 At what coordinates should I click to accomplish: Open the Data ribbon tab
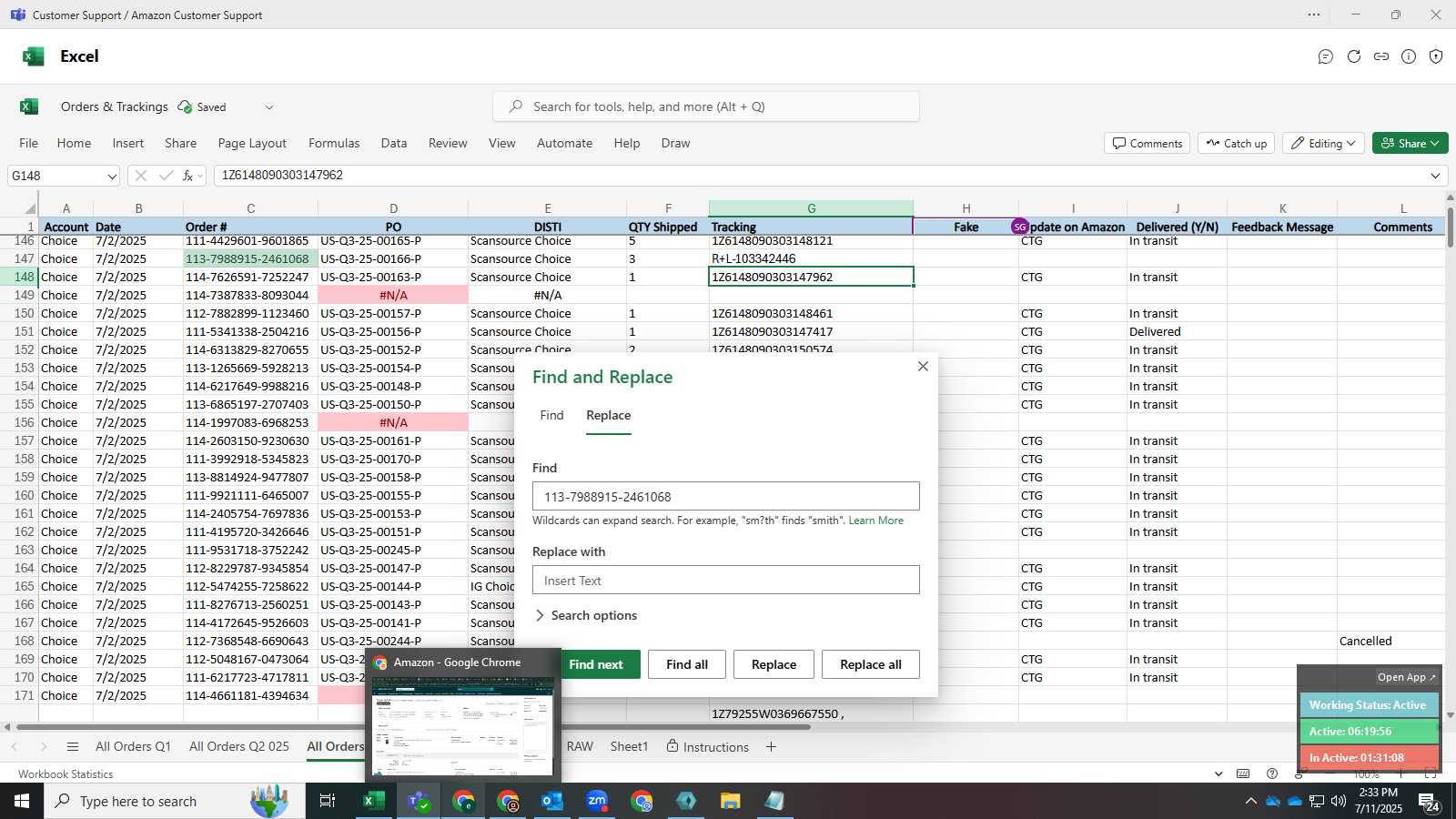(394, 143)
